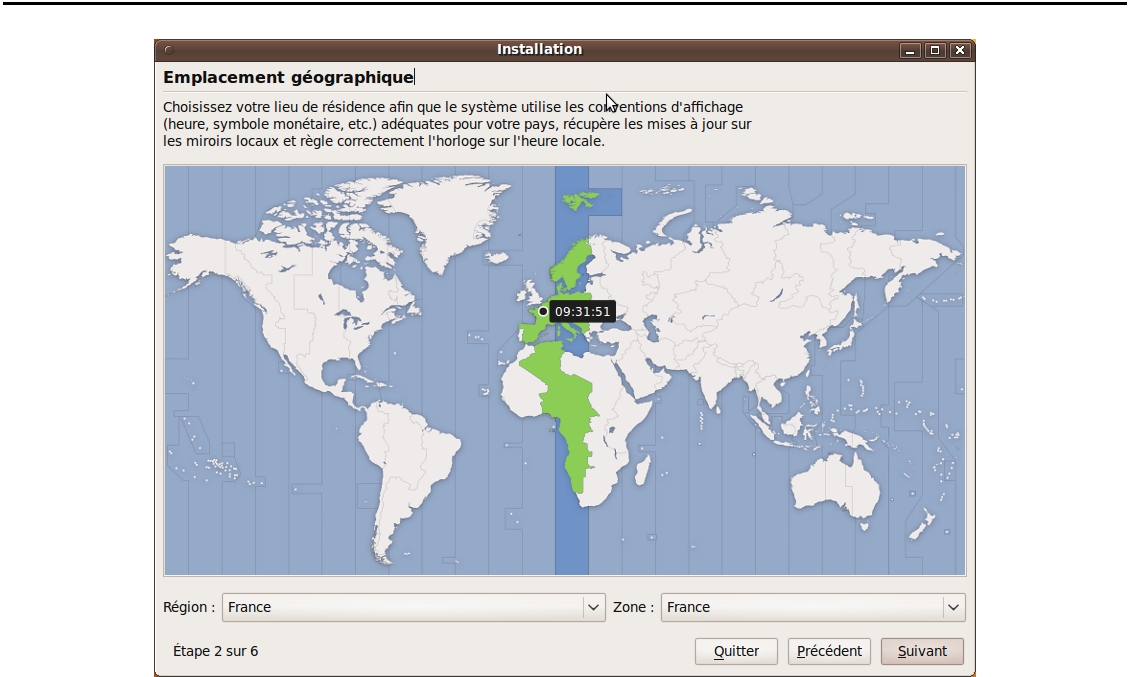Click the Suivant button to continue

pos(921,651)
